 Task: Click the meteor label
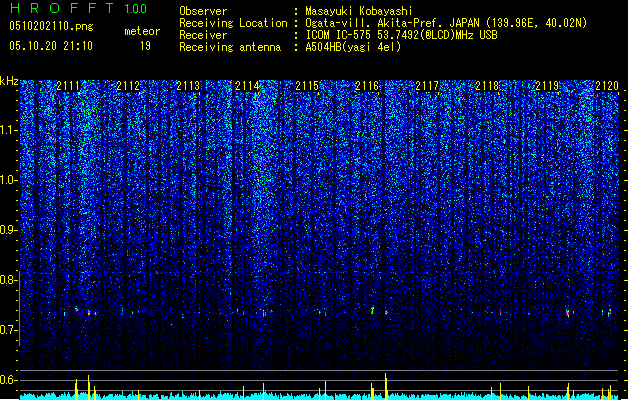(142, 31)
